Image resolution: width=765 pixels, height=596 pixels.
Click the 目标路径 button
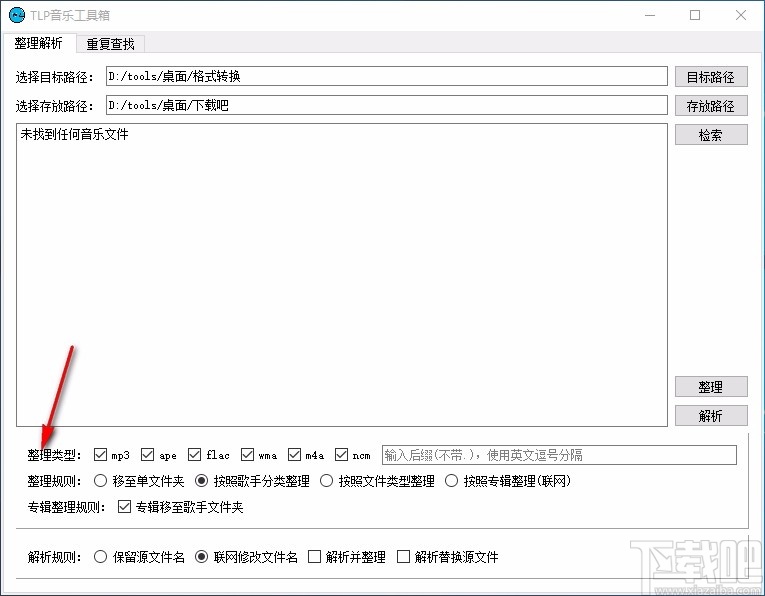click(x=711, y=77)
